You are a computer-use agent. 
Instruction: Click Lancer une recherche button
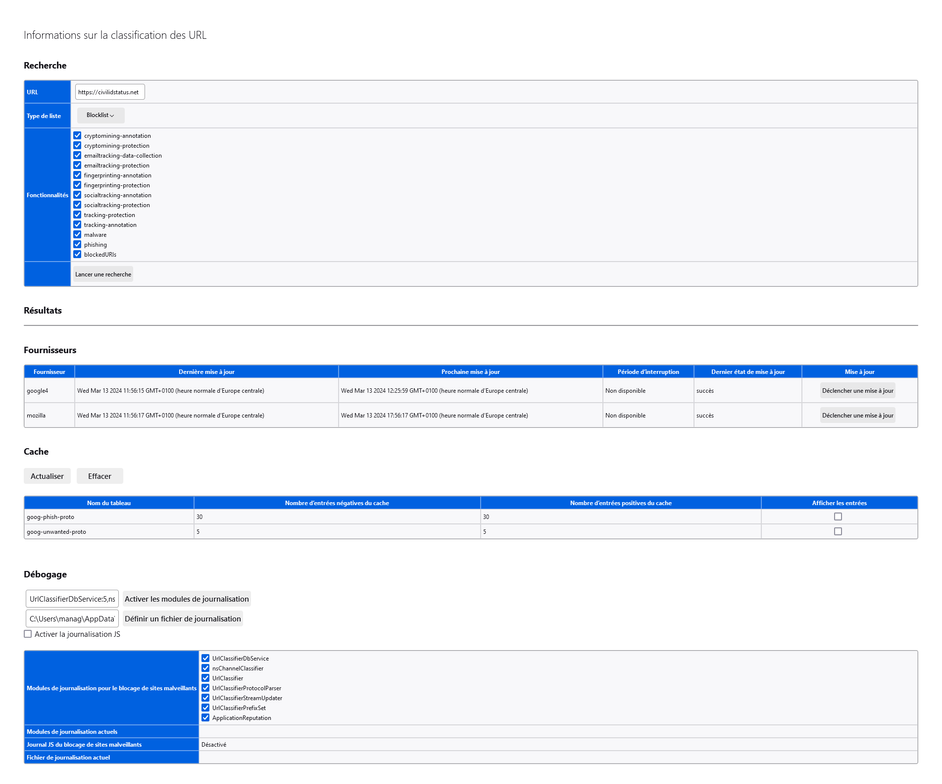point(103,275)
